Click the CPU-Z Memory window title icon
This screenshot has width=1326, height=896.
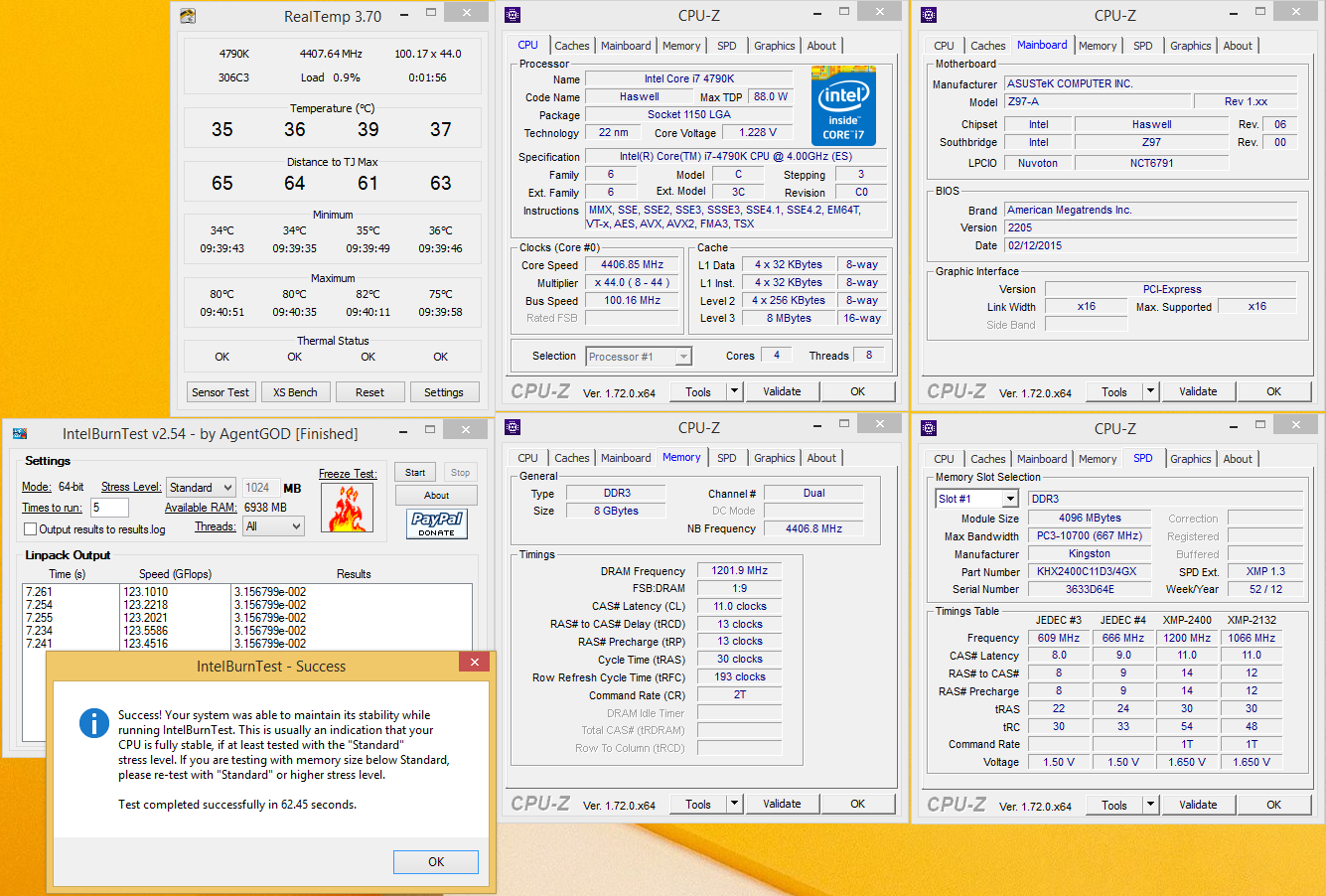(x=513, y=427)
